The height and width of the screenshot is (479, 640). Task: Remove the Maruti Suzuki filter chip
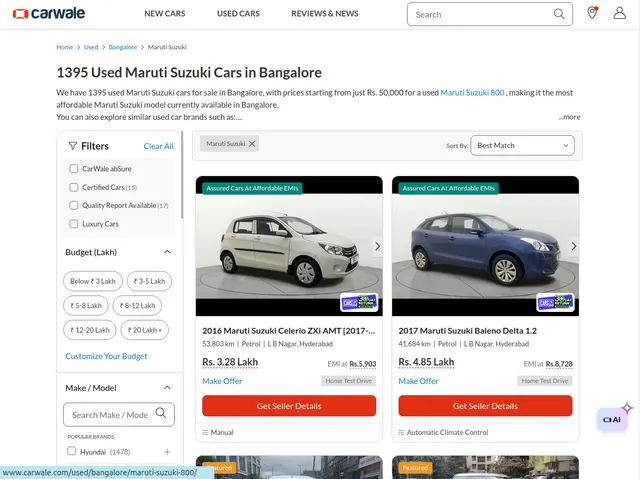pos(252,144)
